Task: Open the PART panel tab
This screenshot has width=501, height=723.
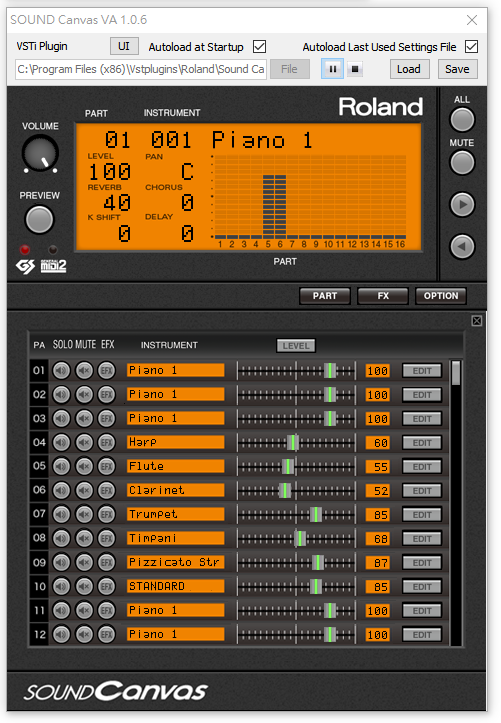Action: (325, 296)
